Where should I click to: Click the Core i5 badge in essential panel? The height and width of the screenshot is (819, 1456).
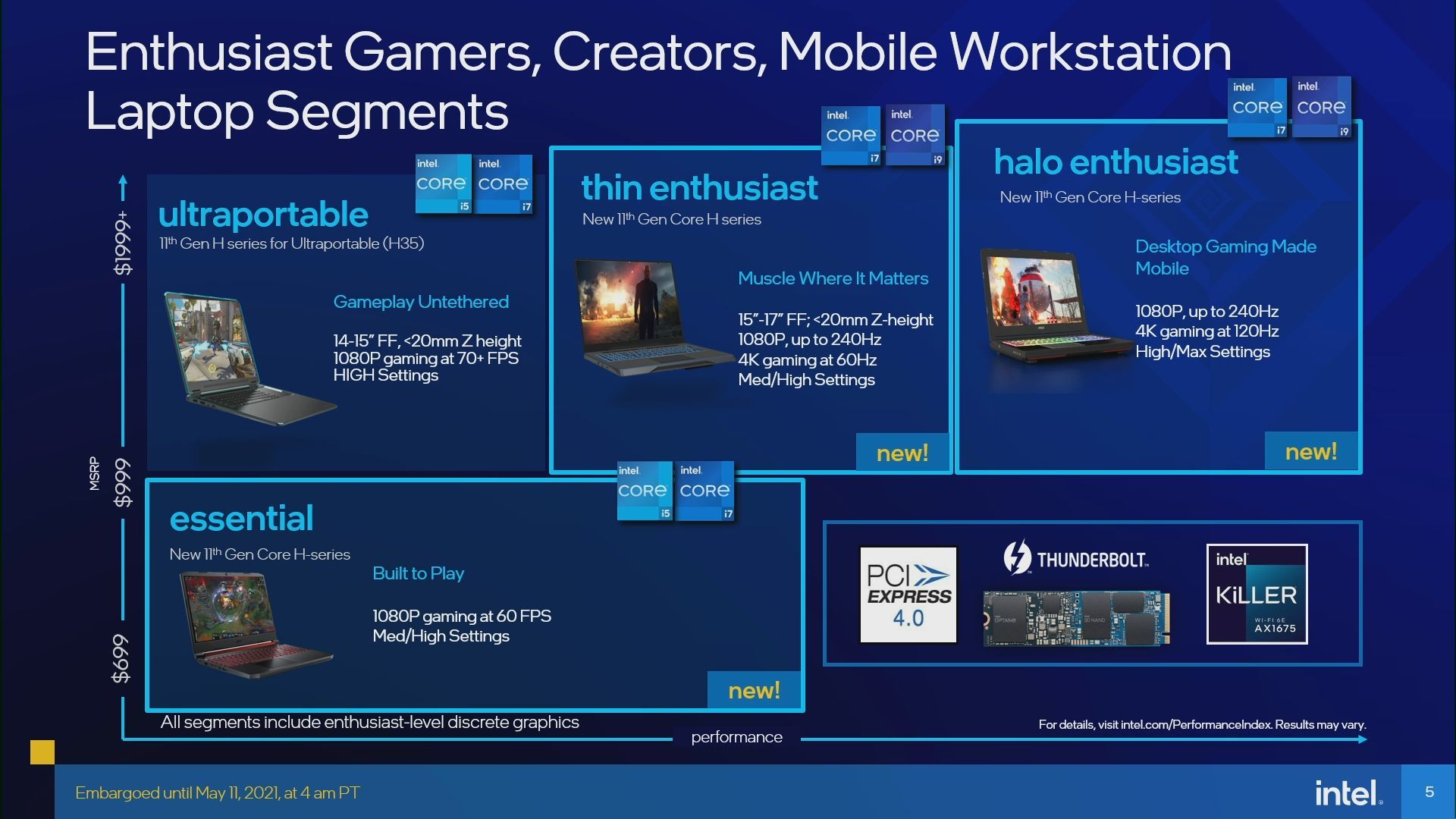645,491
